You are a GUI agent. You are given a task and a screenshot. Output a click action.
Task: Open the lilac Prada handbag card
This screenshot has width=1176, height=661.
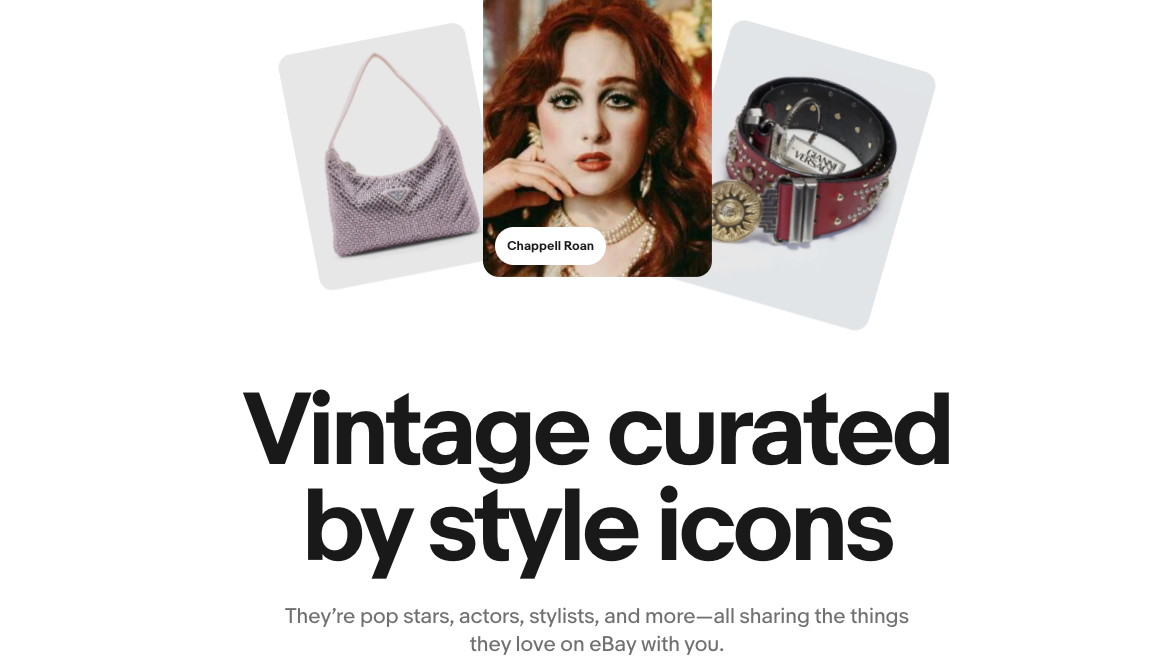click(x=382, y=156)
